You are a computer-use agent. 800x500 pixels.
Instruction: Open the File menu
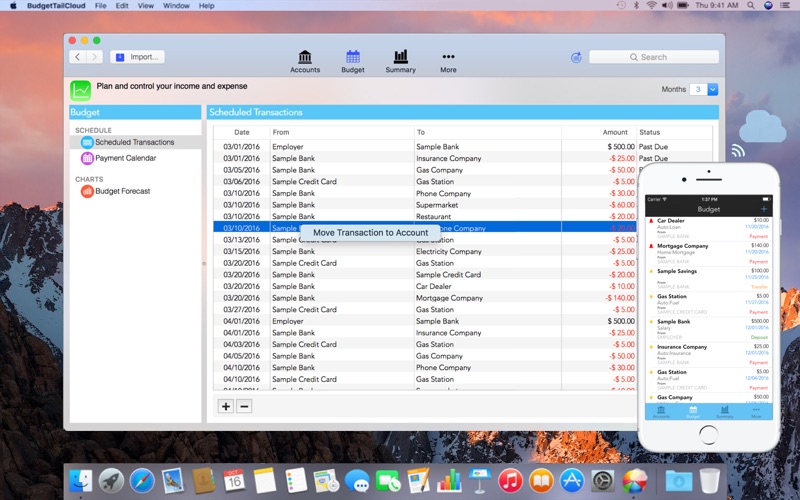[x=101, y=6]
